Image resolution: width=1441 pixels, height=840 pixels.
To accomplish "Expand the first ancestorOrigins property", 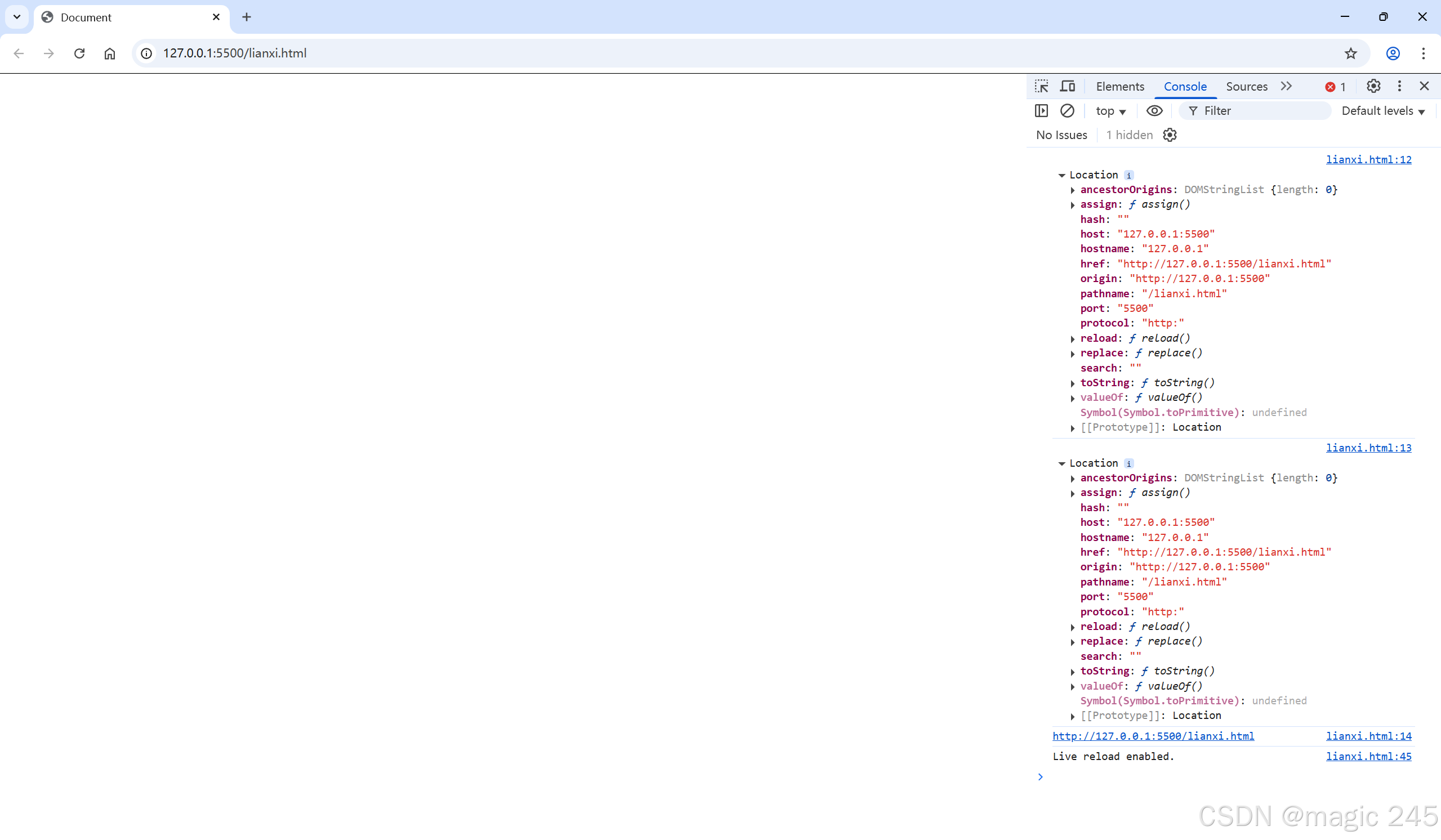I will pyautogui.click(x=1073, y=190).
